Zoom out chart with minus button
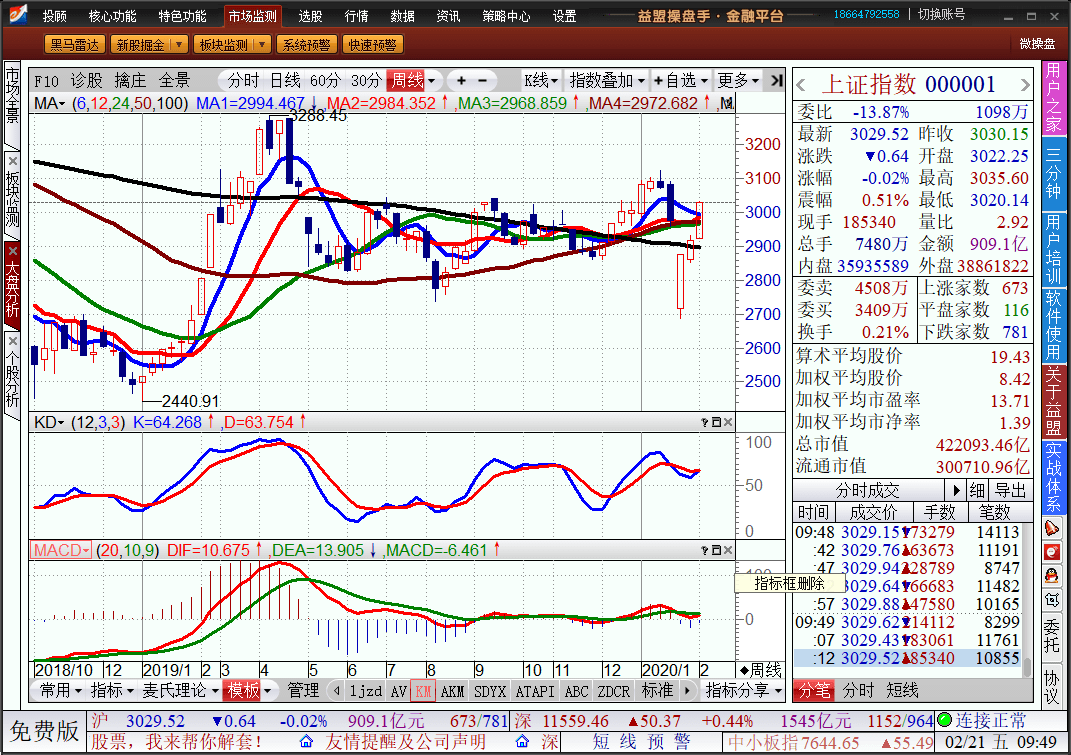1071x755 pixels. click(x=482, y=81)
